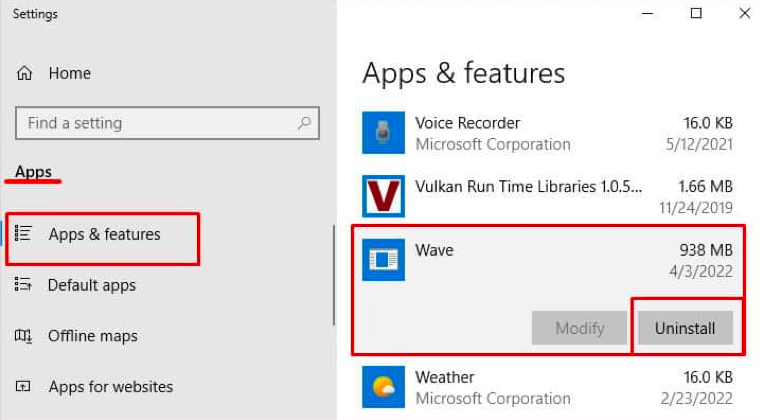Maximize the Settings window
This screenshot has height=420, width=760.
click(696, 13)
